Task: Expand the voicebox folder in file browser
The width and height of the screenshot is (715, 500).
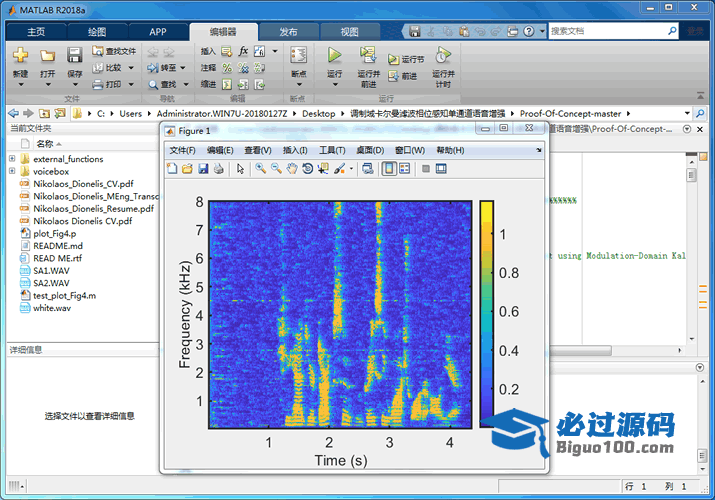Action: pyautogui.click(x=12, y=171)
